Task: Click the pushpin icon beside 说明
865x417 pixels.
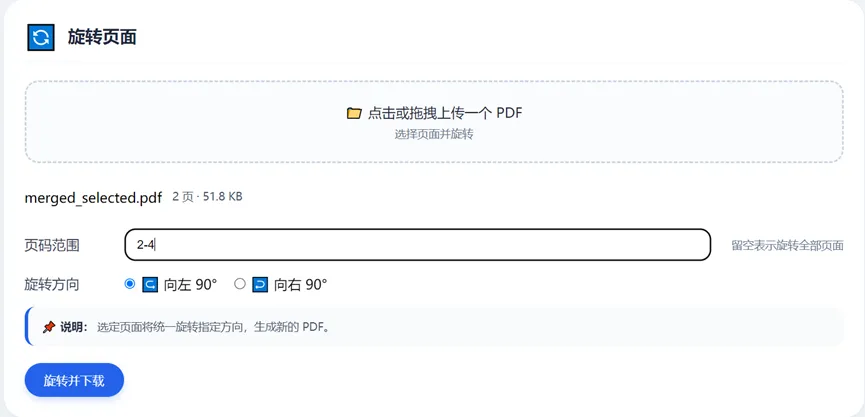Action: click(x=48, y=327)
